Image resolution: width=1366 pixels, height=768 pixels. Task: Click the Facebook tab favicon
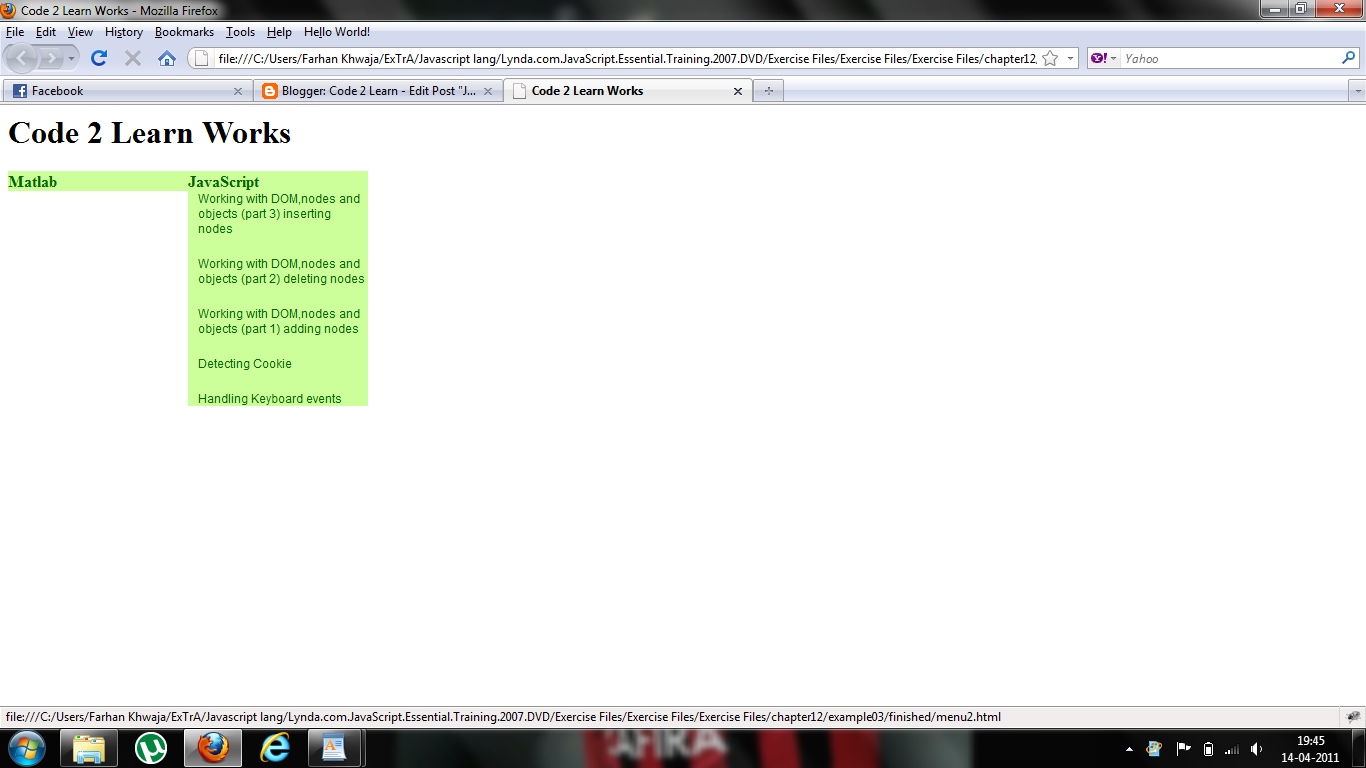[x=20, y=91]
